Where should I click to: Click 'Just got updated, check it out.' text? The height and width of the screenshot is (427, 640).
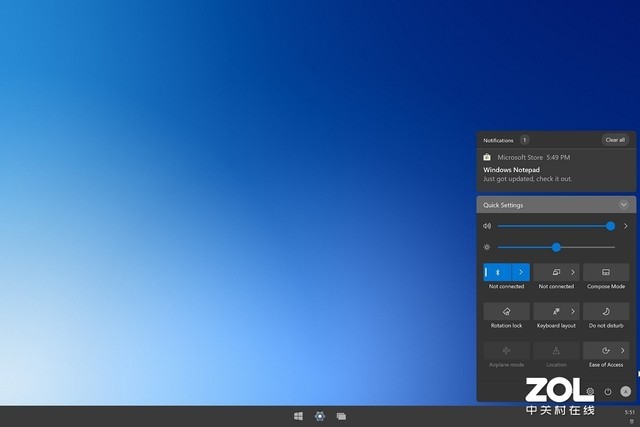coord(527,179)
